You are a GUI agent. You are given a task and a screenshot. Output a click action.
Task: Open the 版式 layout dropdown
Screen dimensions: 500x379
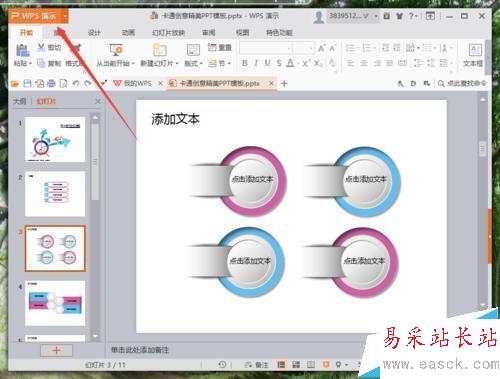(x=193, y=63)
